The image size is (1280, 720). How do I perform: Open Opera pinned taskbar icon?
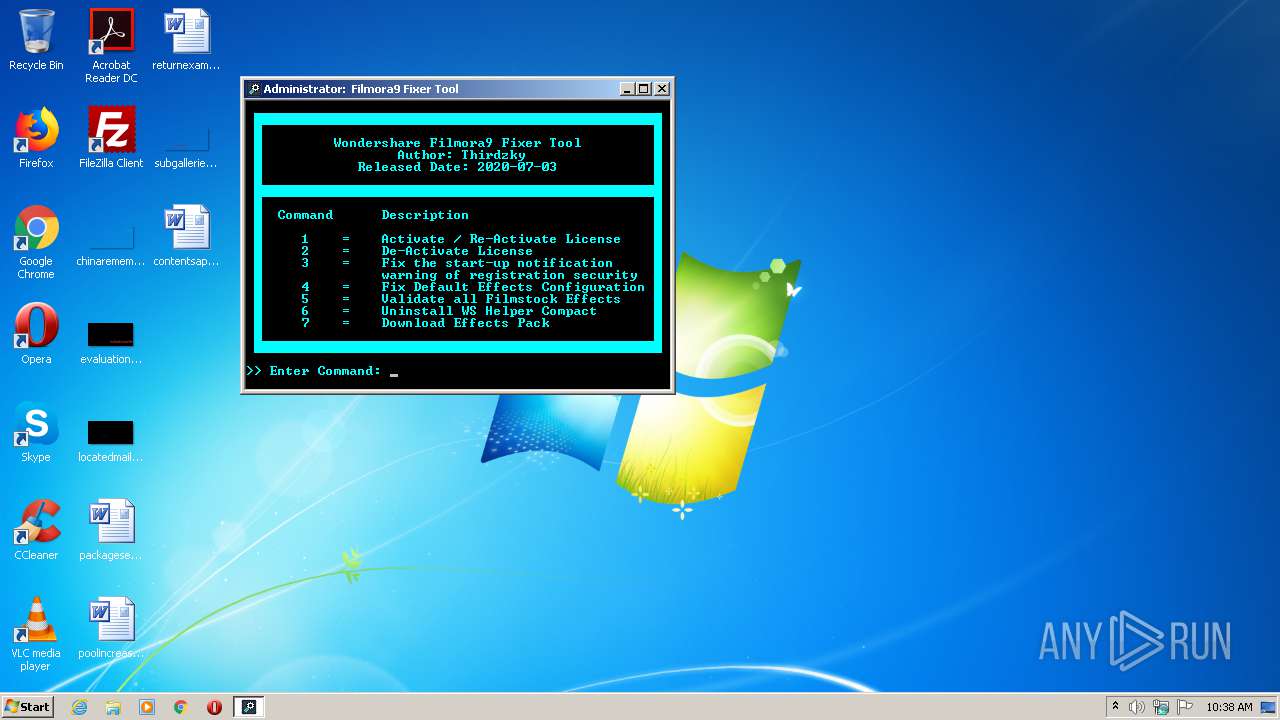[x=214, y=707]
